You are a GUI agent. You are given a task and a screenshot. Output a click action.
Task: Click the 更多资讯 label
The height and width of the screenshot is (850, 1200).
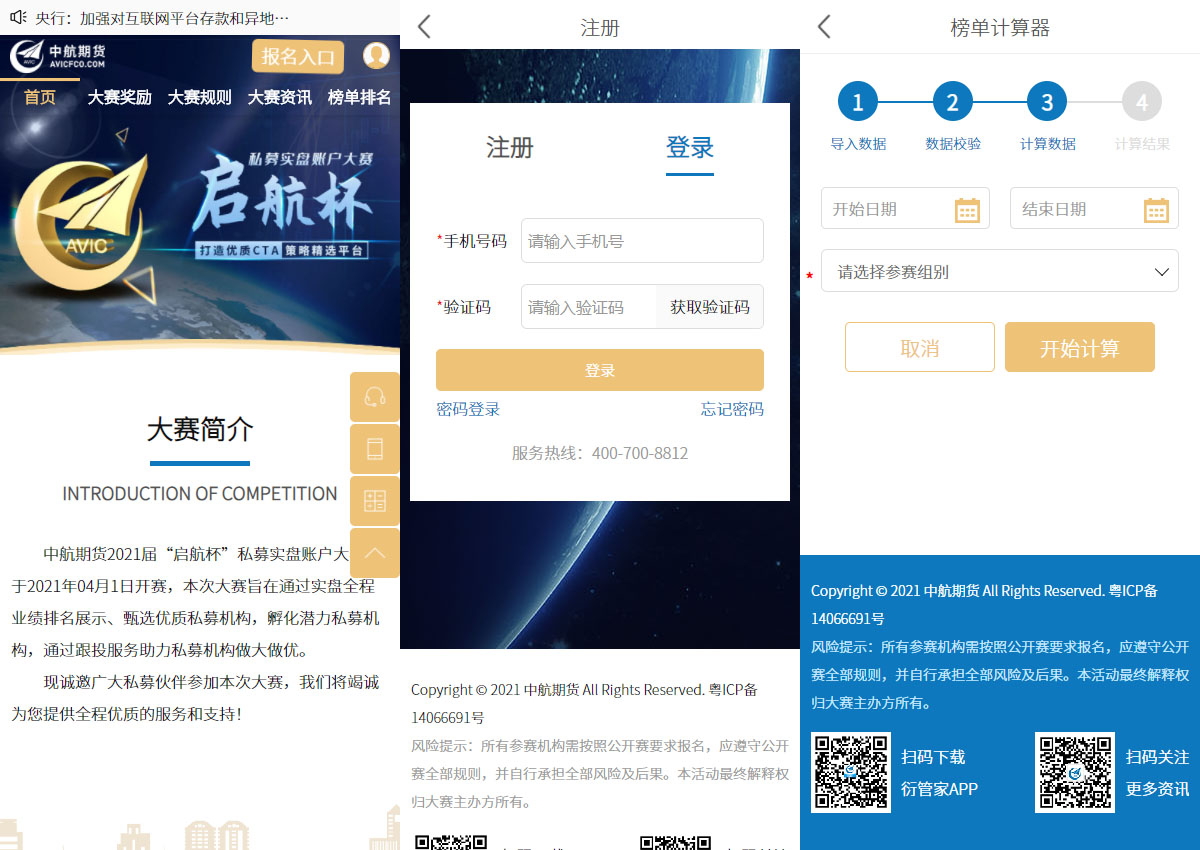(1157, 789)
